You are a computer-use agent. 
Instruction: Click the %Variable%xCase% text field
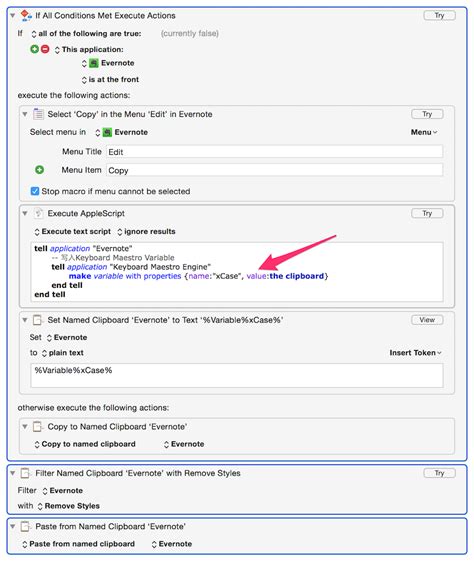[237, 375]
